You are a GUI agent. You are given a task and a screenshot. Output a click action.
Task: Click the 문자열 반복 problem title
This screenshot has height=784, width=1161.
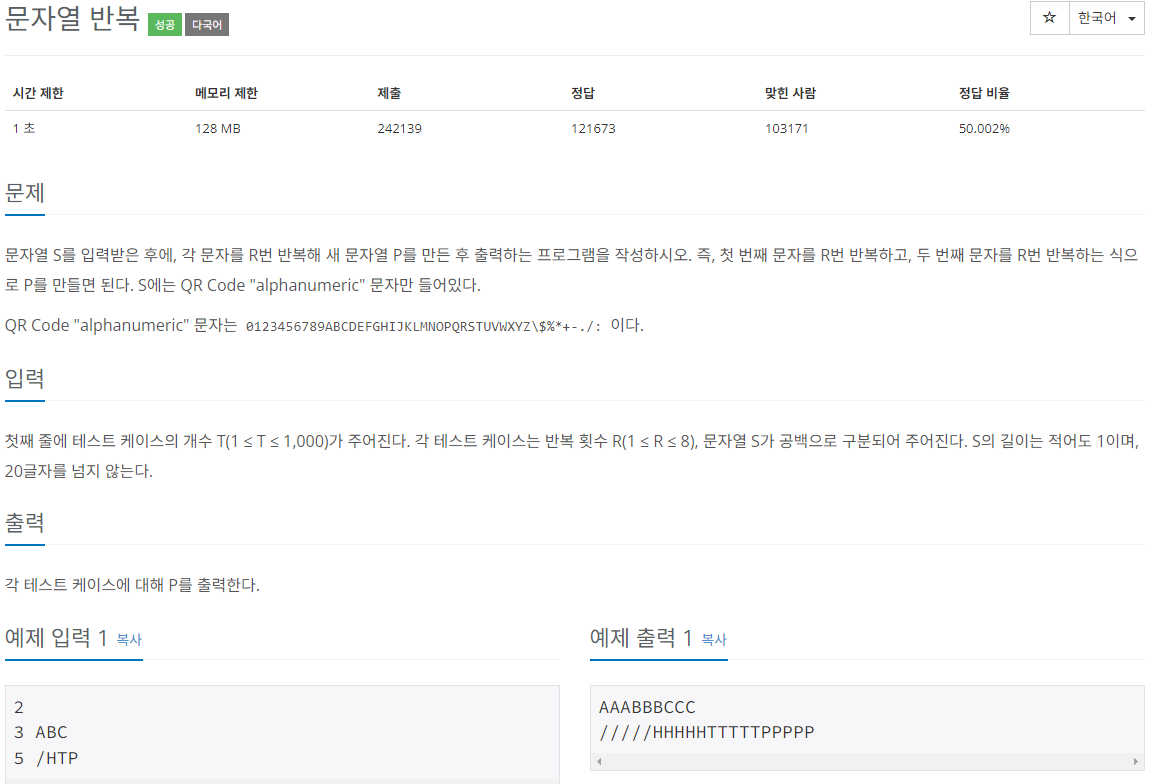(x=72, y=18)
